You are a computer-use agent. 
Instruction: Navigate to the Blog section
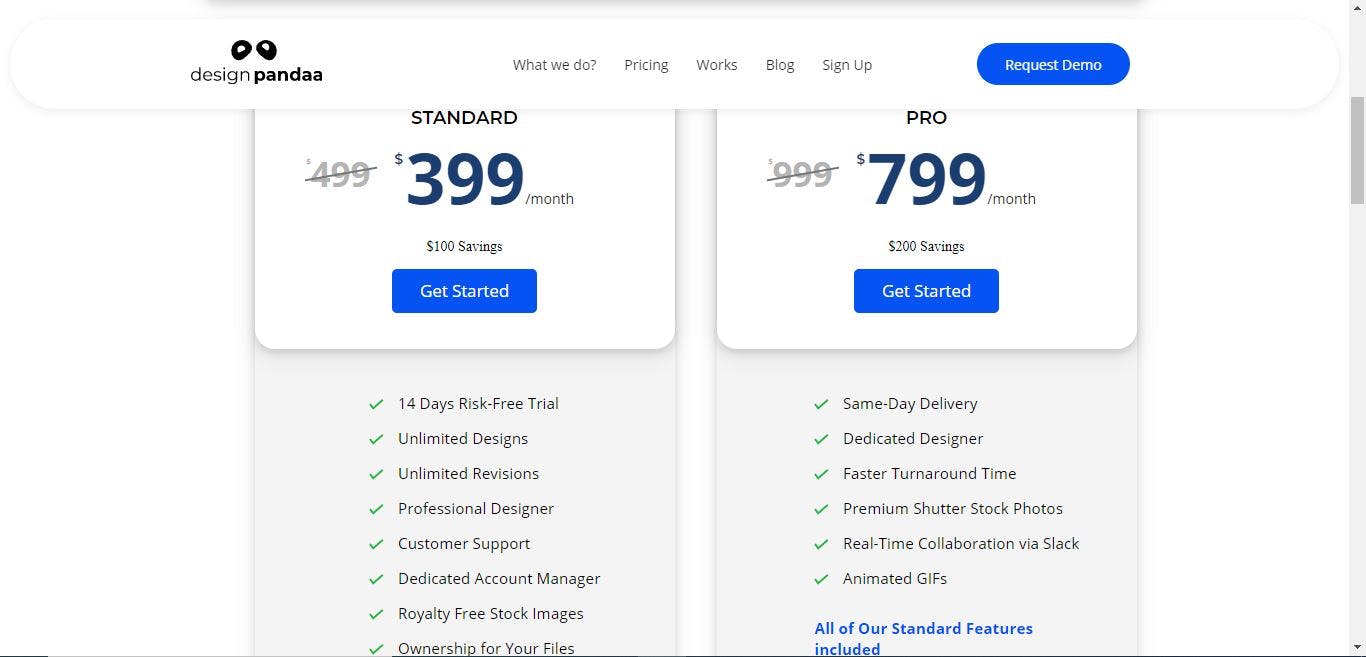[780, 65]
